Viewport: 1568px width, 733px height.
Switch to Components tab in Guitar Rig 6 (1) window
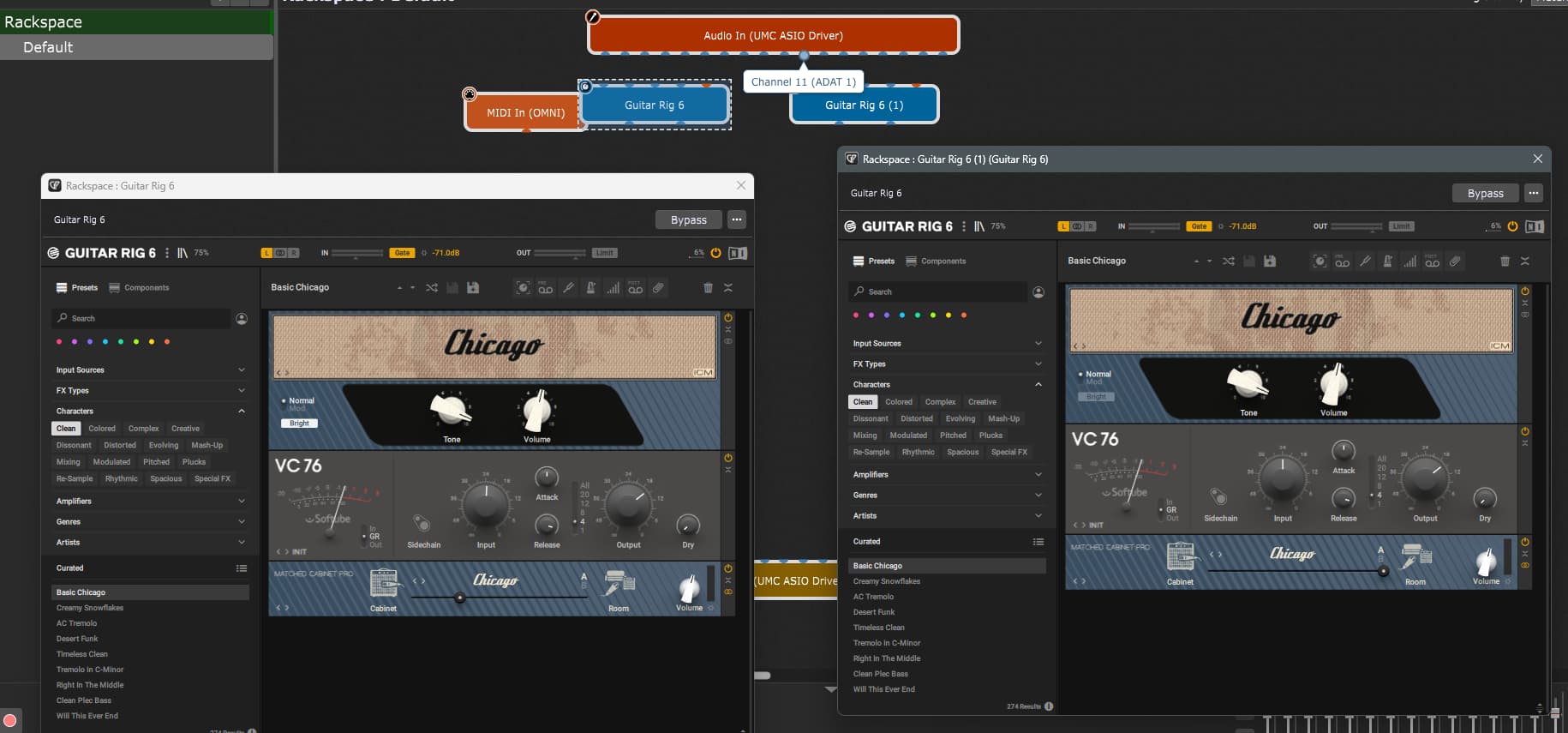(936, 261)
